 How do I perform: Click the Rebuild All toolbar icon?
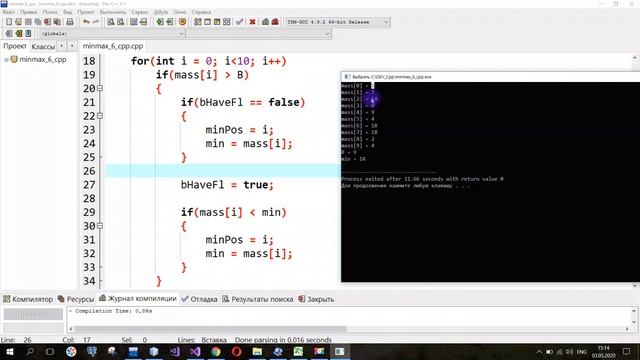coord(227,22)
